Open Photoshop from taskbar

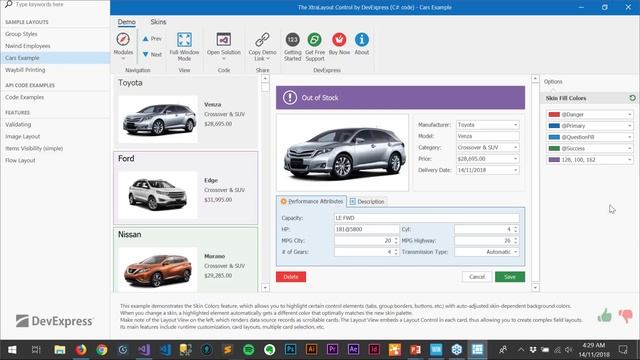(290, 350)
